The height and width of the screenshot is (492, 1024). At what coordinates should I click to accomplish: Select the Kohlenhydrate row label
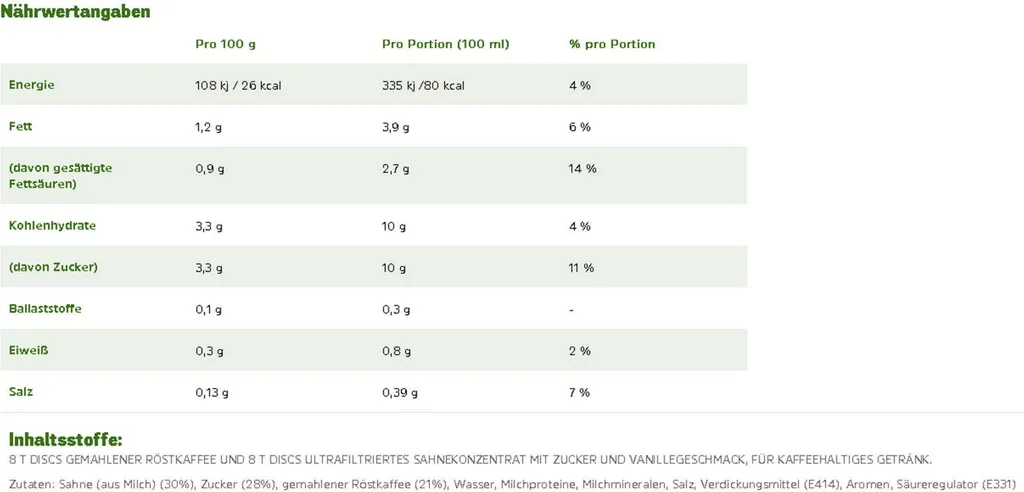pyautogui.click(x=52, y=226)
